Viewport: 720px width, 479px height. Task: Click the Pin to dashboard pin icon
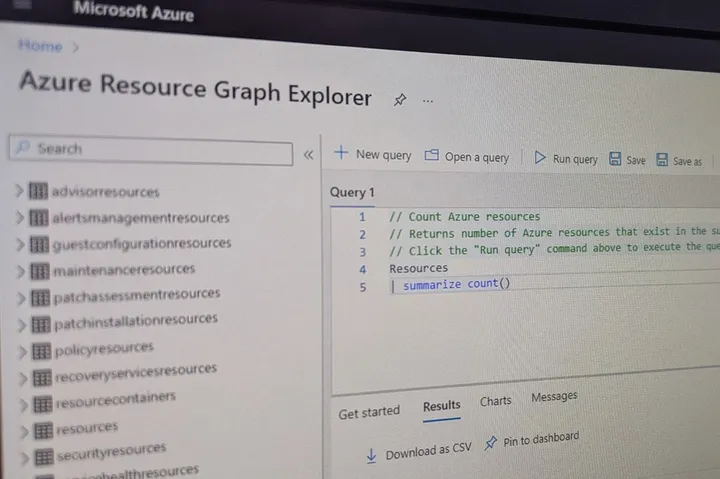(490, 443)
